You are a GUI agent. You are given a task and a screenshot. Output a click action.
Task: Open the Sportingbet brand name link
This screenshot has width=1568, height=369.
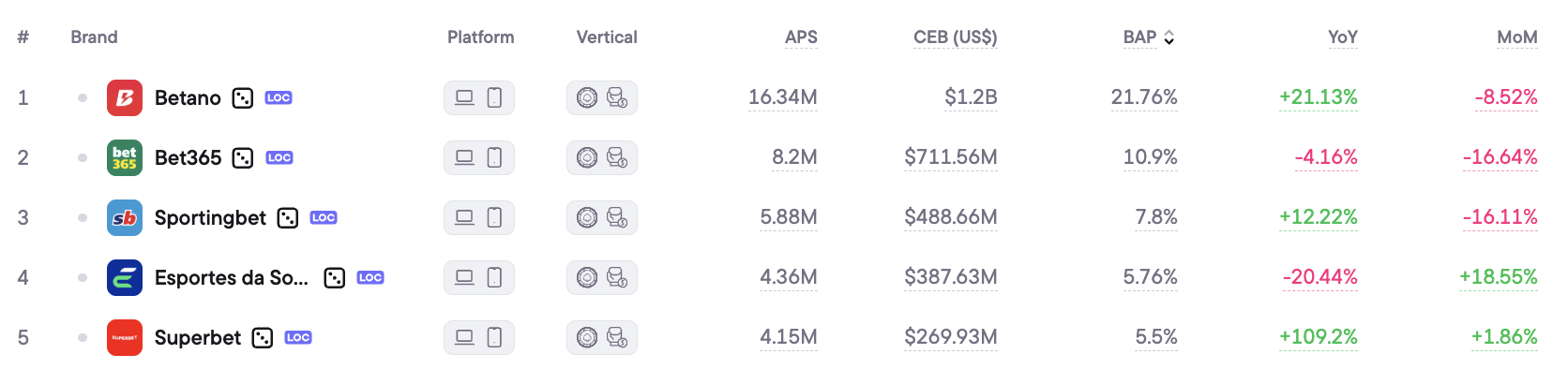click(210, 217)
